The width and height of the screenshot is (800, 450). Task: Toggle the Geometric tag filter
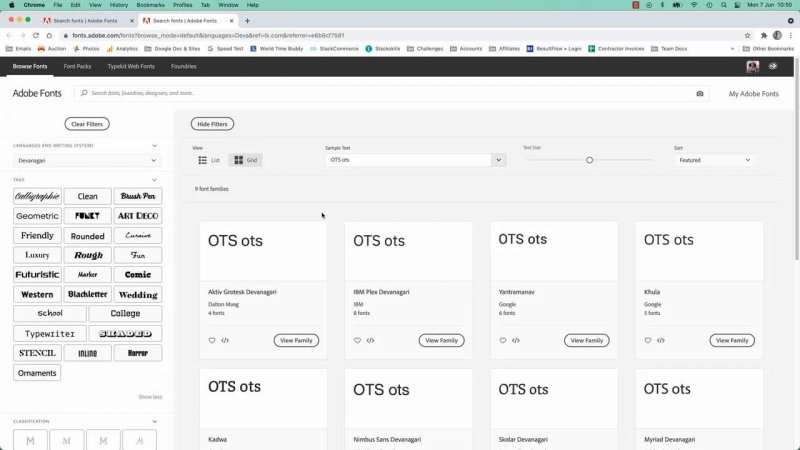click(x=37, y=216)
